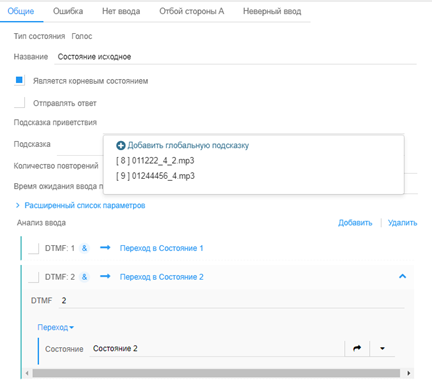Click Удалить link in Анализ ввода

402,223
